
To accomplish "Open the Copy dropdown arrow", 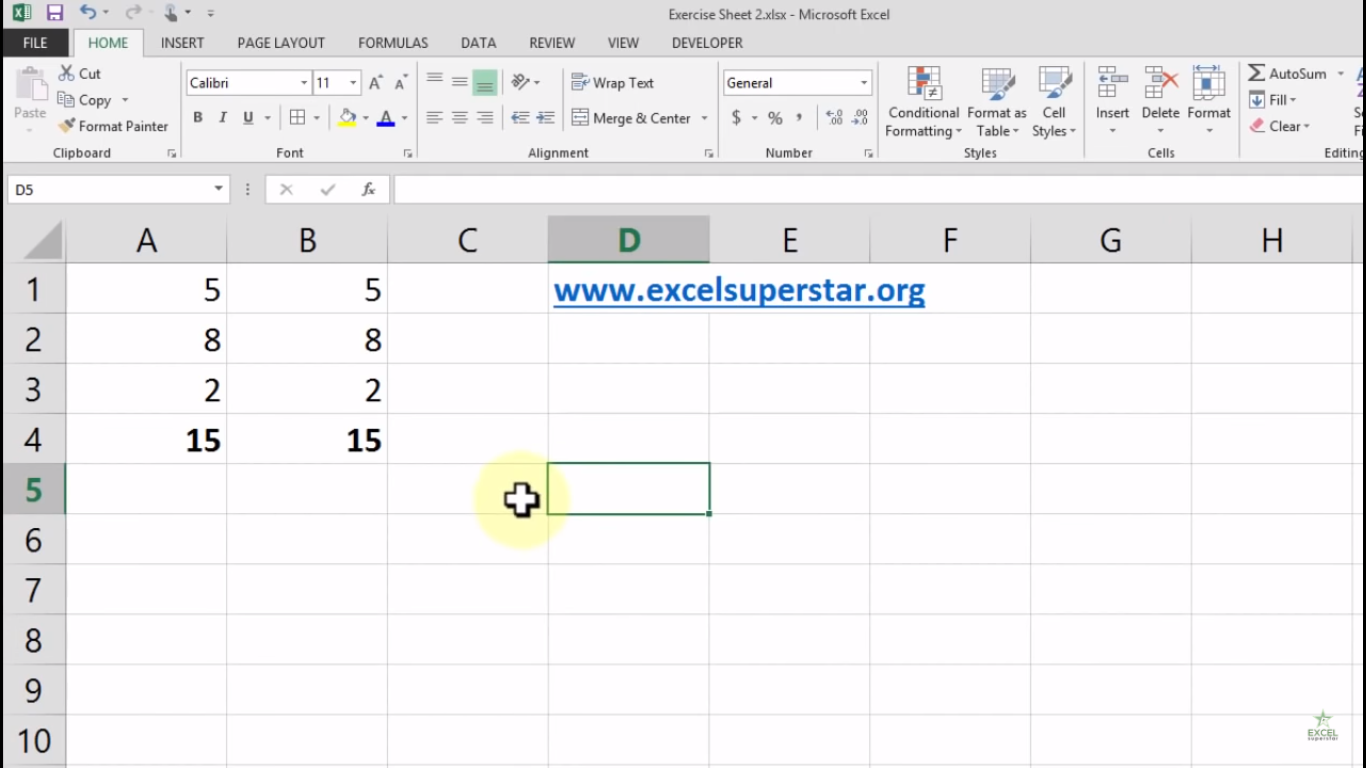I will coord(125,100).
